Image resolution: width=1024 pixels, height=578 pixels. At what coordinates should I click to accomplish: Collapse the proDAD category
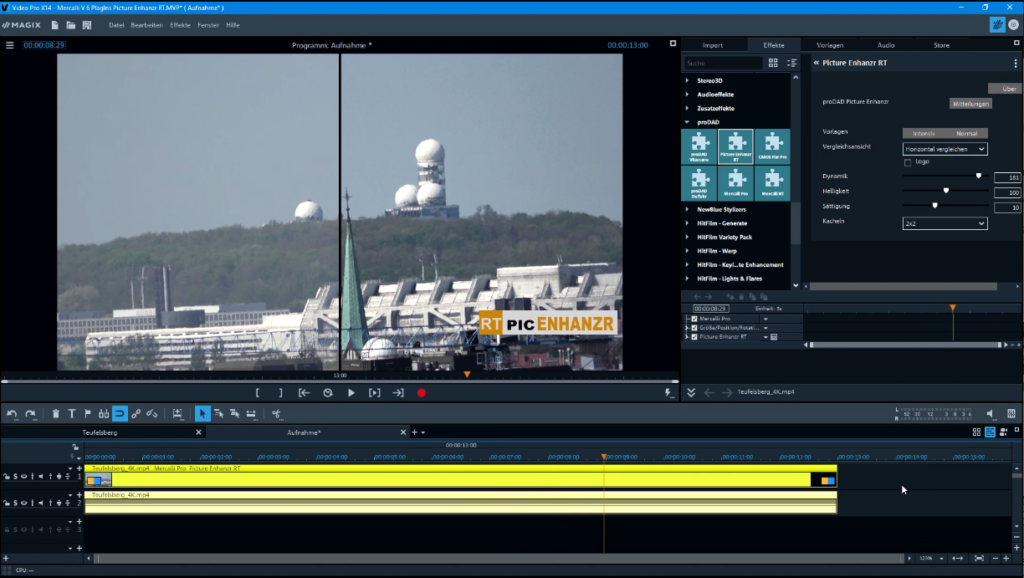tap(687, 122)
